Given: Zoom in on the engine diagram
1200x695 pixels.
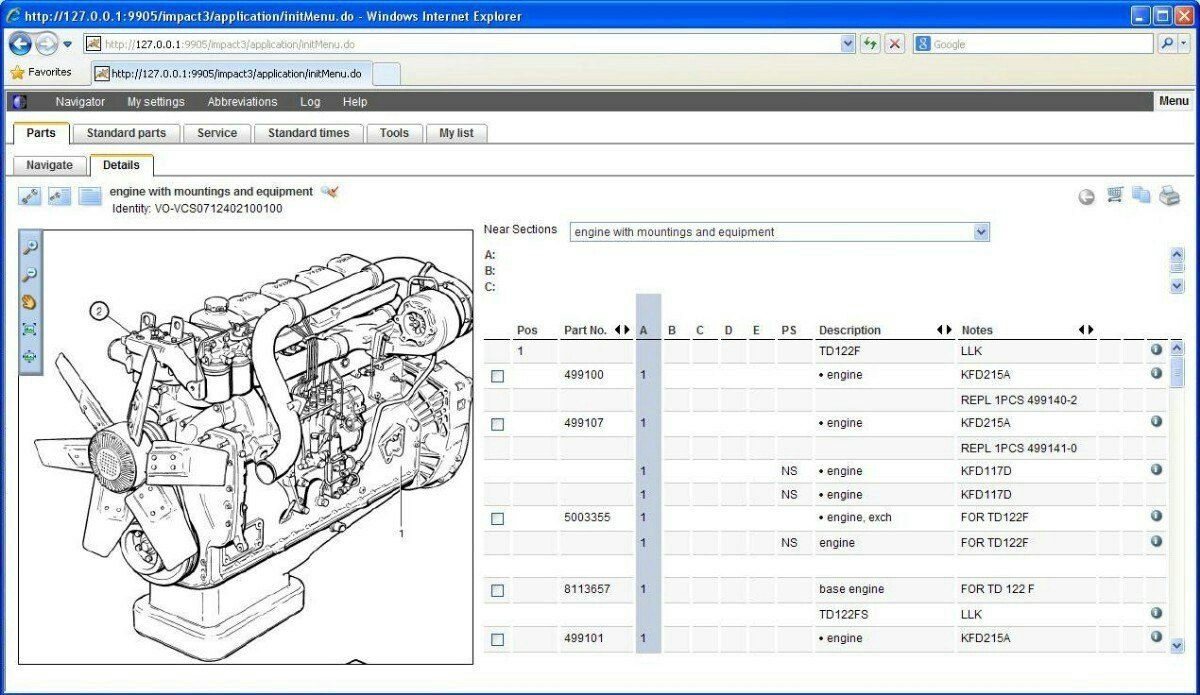Looking at the screenshot, I should (x=30, y=248).
